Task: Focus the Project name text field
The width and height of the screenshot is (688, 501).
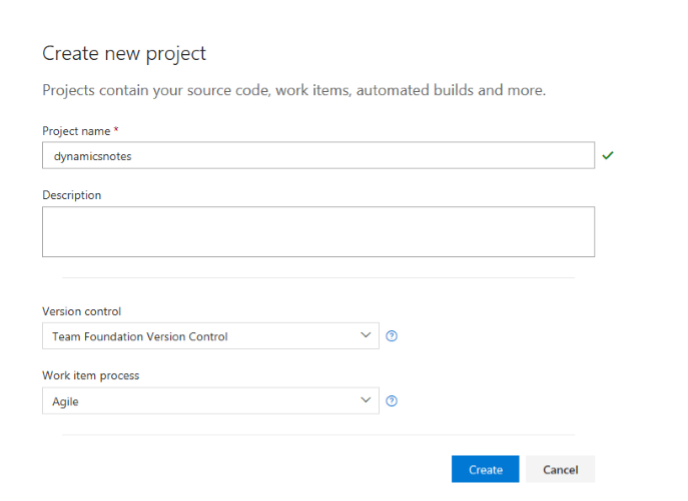Action: pyautogui.click(x=318, y=155)
